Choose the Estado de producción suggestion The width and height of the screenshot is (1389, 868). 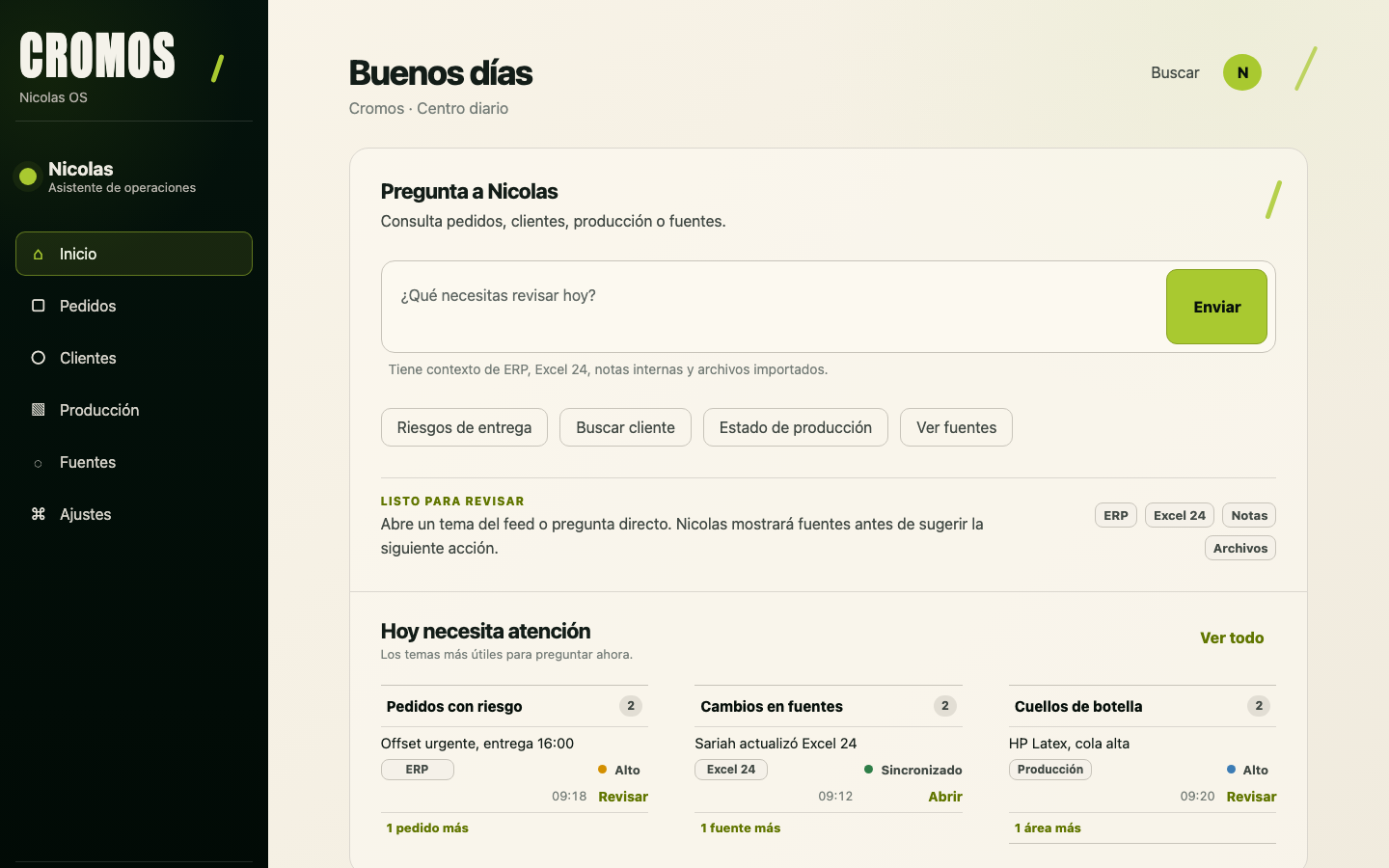(x=796, y=427)
